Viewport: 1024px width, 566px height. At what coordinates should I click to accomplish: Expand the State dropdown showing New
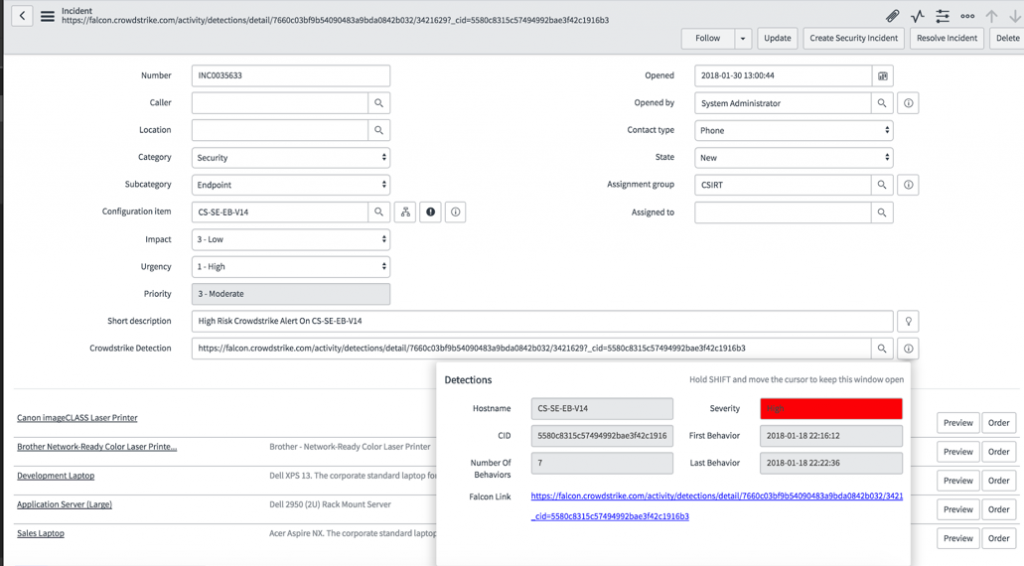tap(793, 157)
